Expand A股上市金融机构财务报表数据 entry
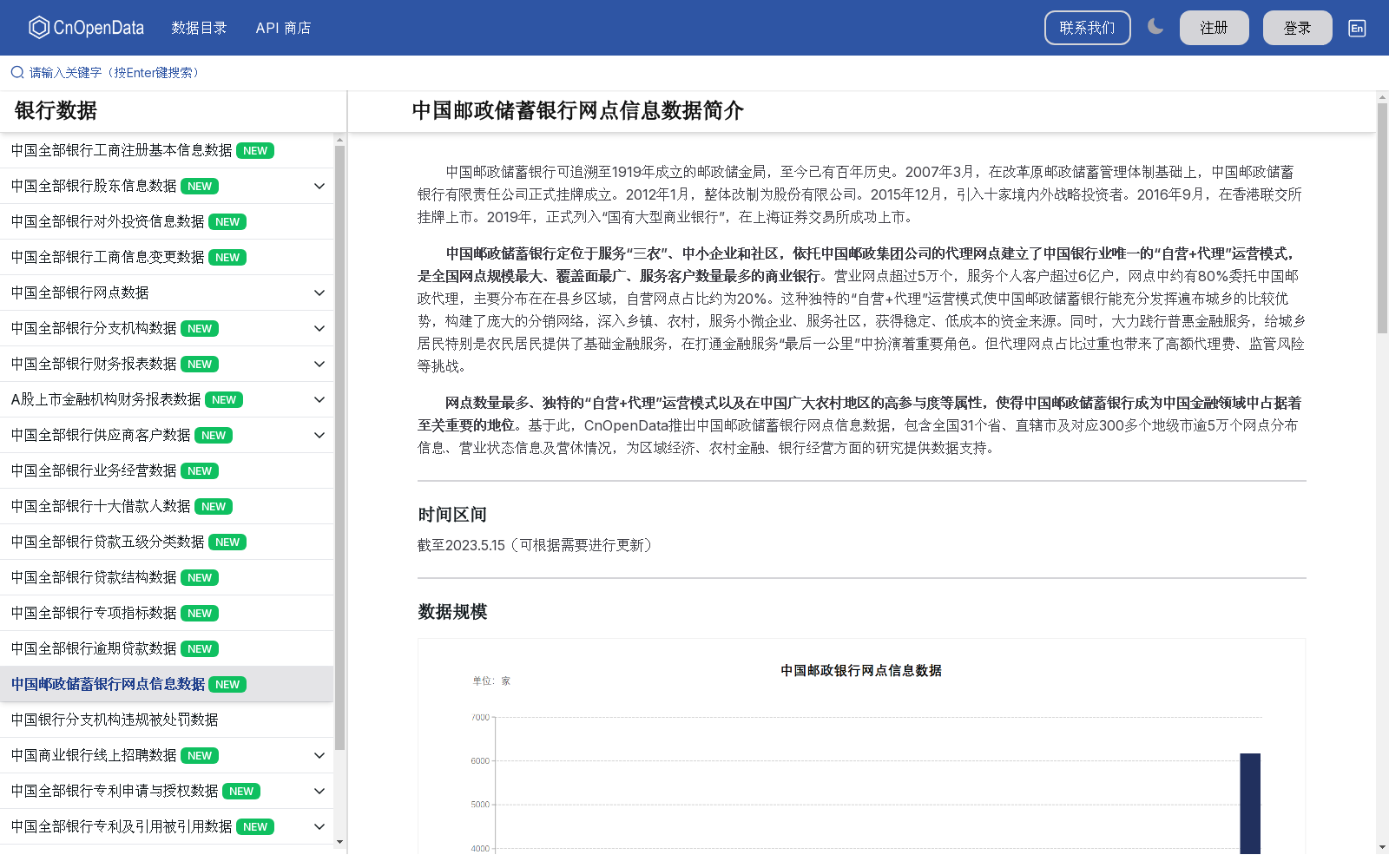1389x868 pixels. 319,399
